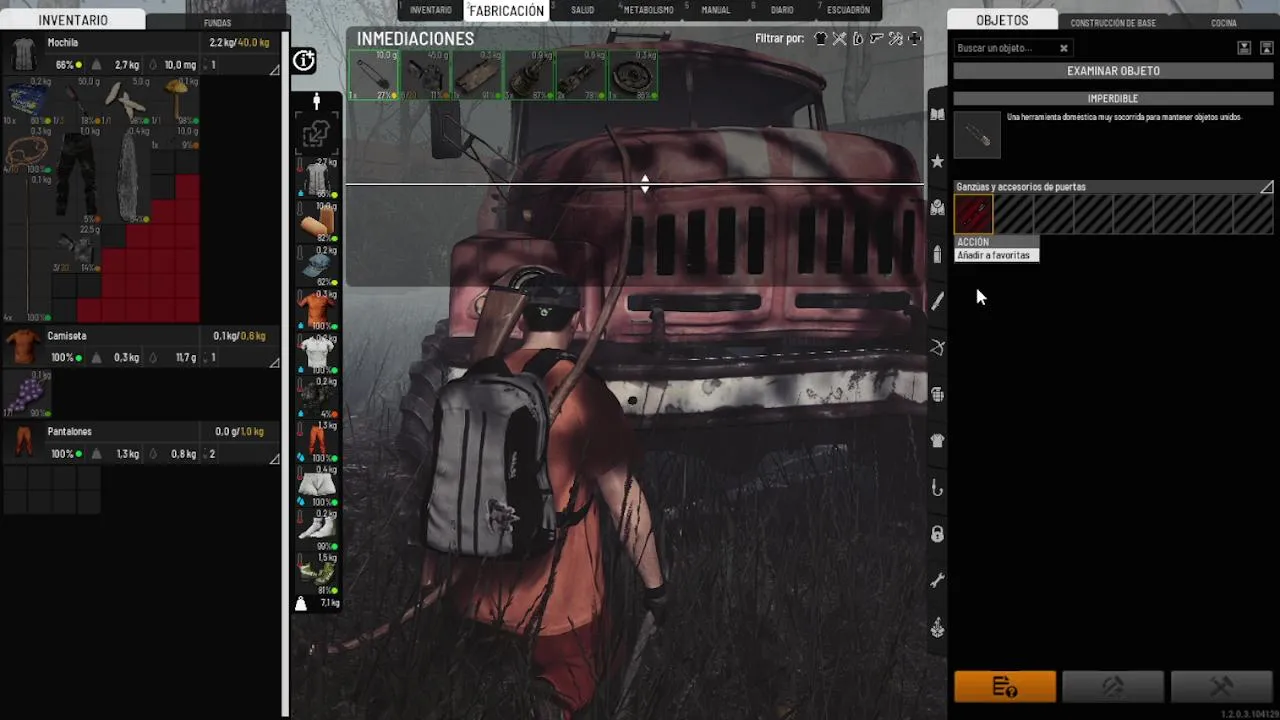Screen dimensions: 1280x720
Task: Select the bow and arrow category
Action: (937, 348)
